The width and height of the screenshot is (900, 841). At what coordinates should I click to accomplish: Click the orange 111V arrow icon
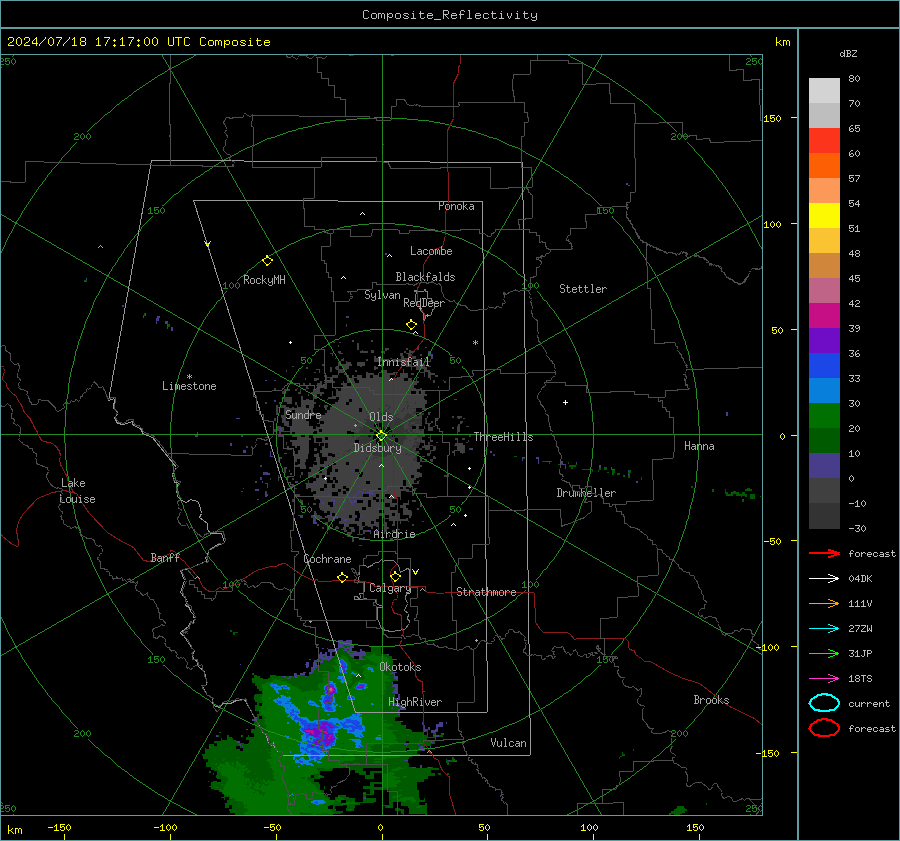tap(824, 603)
